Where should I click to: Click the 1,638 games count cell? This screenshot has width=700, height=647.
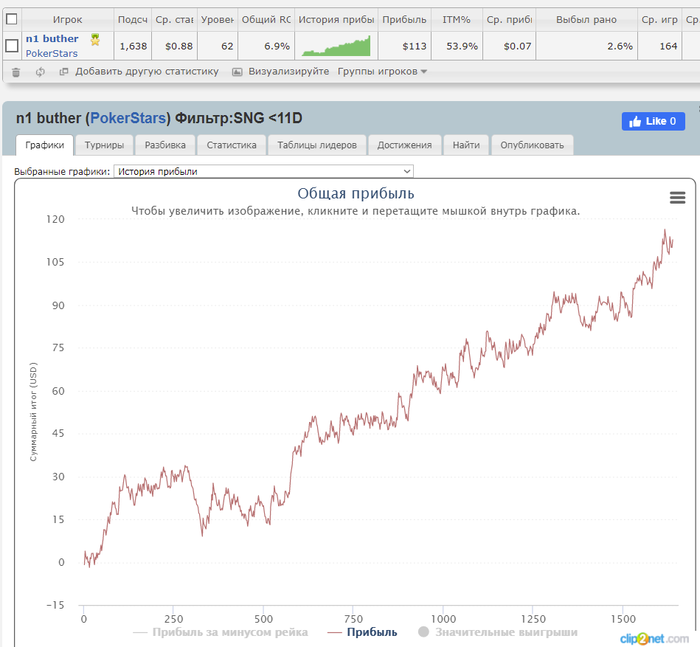[133, 46]
